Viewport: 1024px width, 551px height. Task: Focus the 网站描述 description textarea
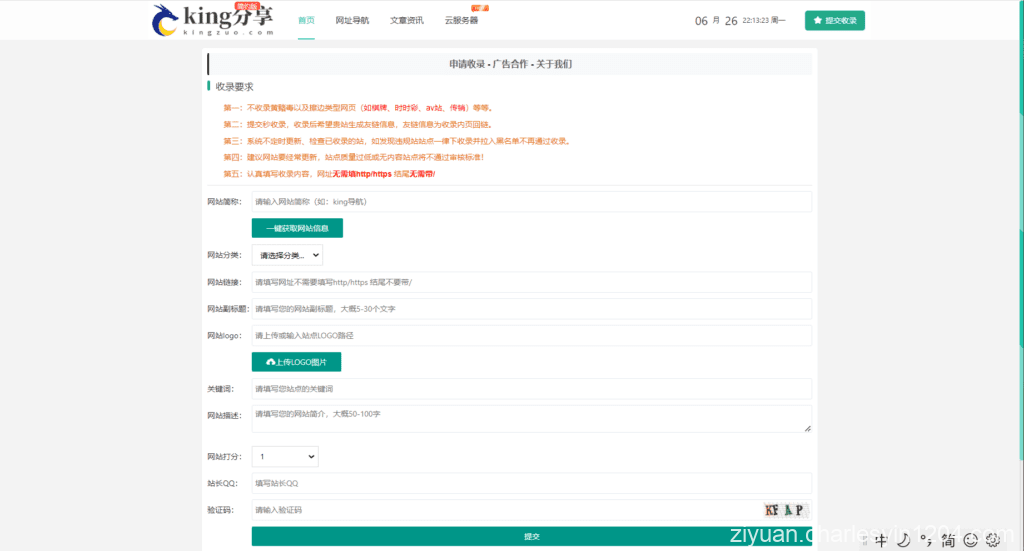(x=532, y=418)
